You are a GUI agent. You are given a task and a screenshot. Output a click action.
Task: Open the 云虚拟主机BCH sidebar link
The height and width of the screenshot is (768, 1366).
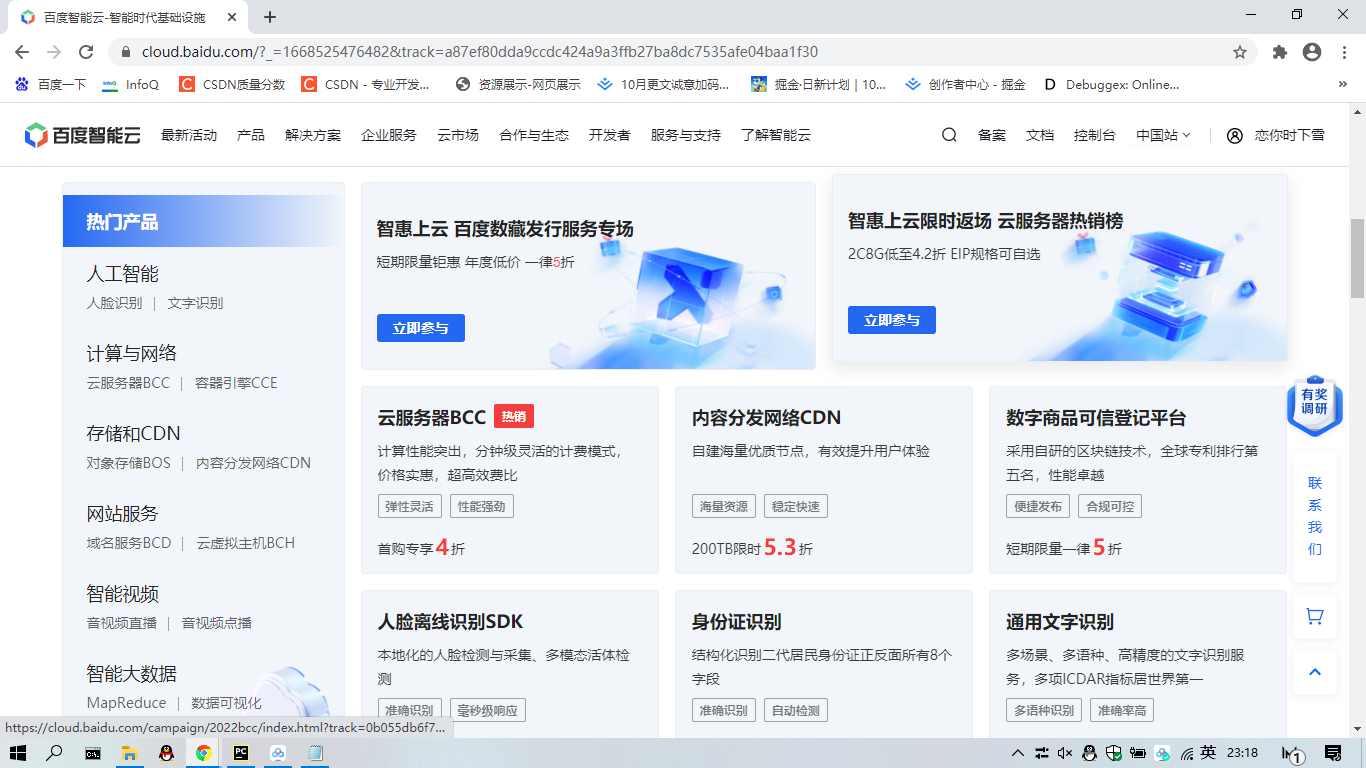(246, 543)
